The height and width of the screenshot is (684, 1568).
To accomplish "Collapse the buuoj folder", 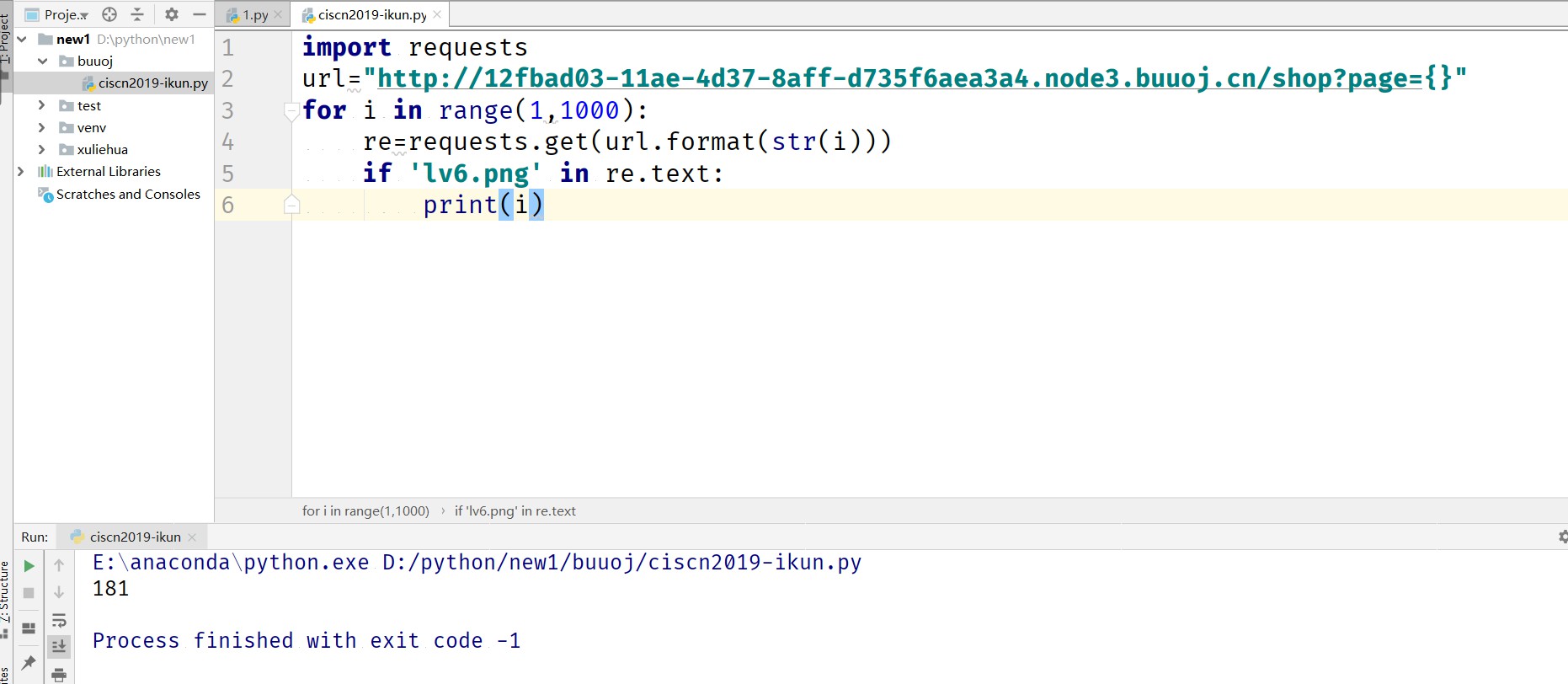I will [42, 61].
